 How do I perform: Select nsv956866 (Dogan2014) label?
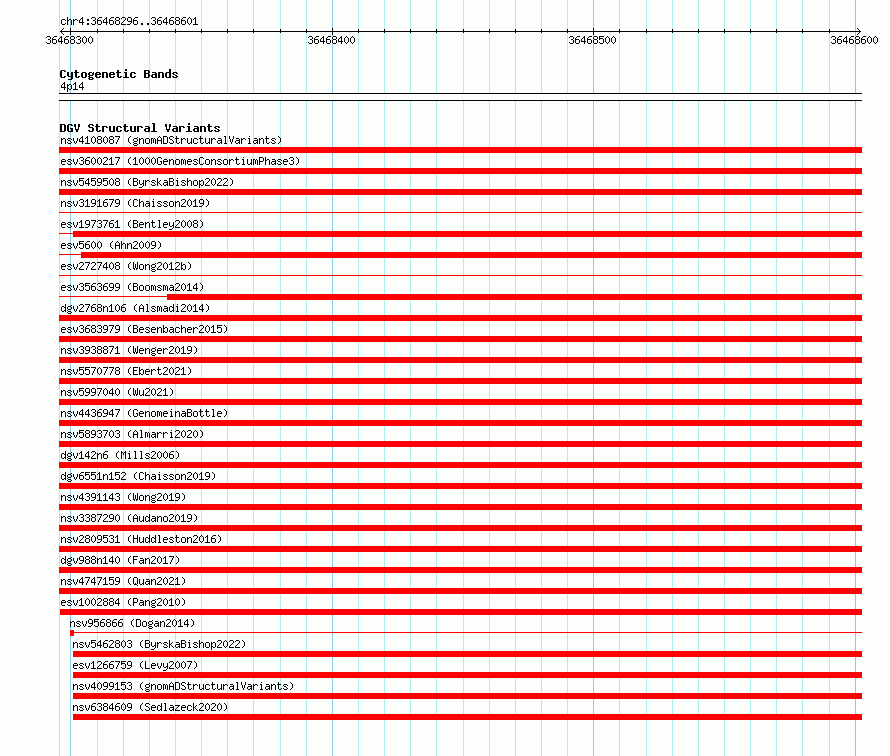point(132,623)
